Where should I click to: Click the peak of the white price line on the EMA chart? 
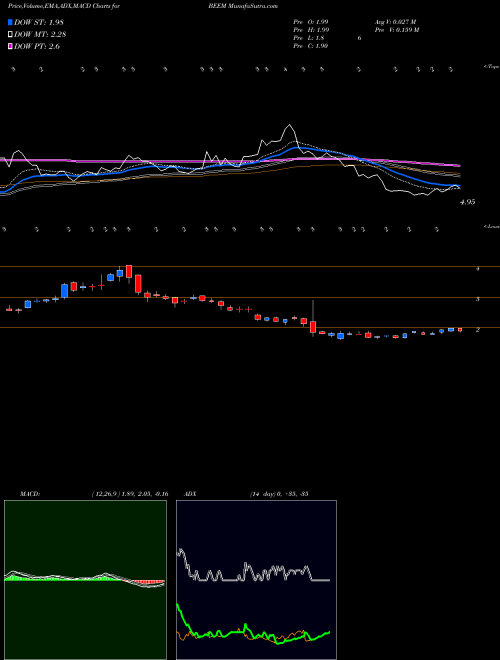click(289, 125)
